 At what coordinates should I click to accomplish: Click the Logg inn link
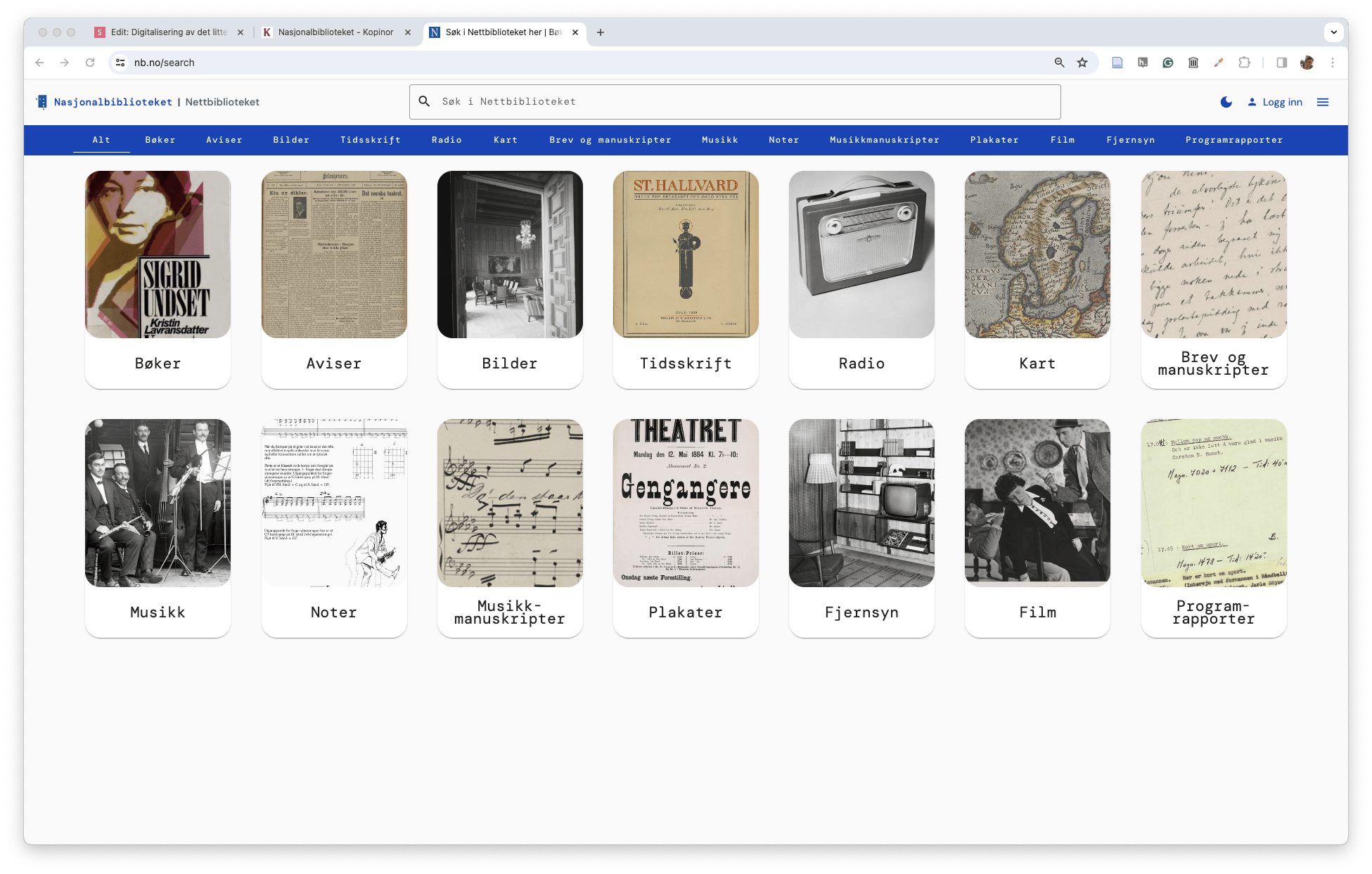pyautogui.click(x=1275, y=102)
